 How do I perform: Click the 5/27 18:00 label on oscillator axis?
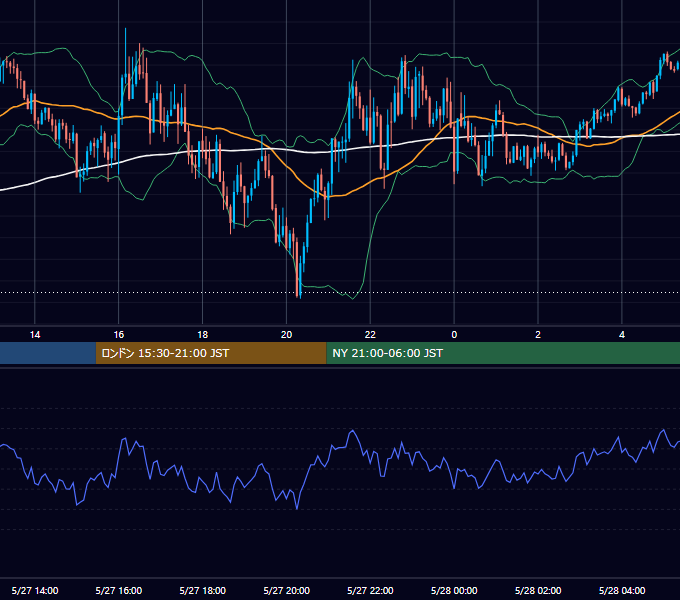203,590
